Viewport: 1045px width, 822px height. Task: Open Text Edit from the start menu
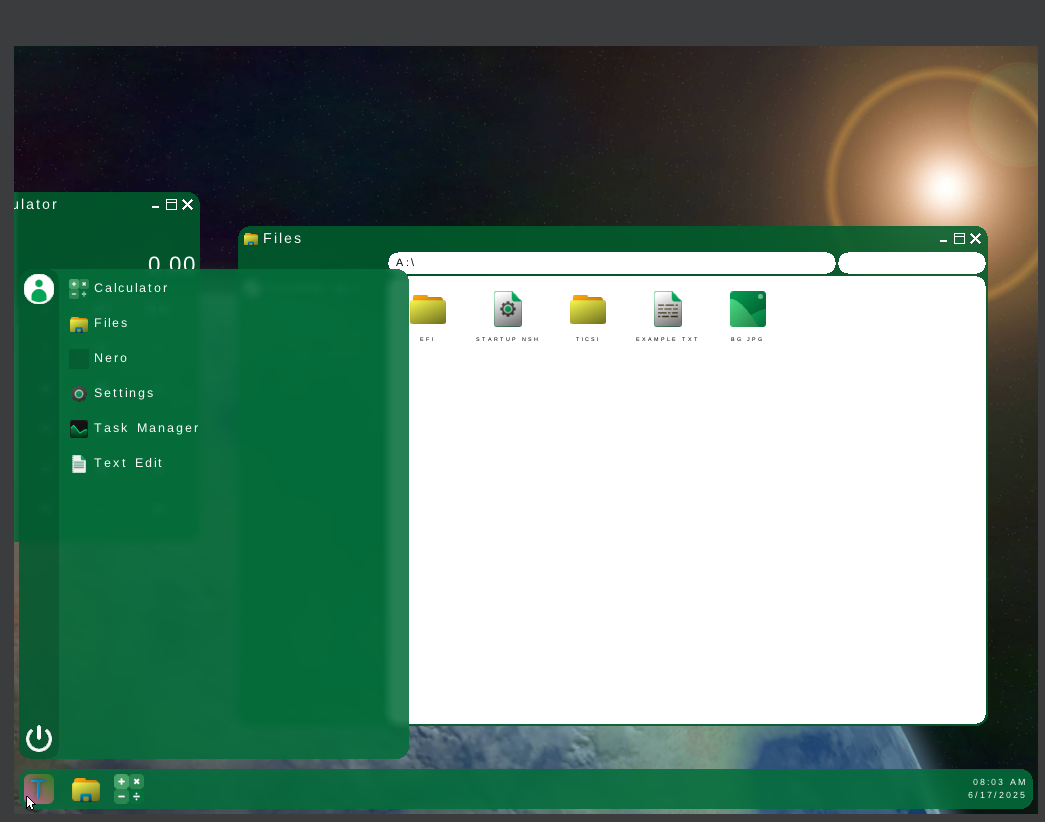128,463
